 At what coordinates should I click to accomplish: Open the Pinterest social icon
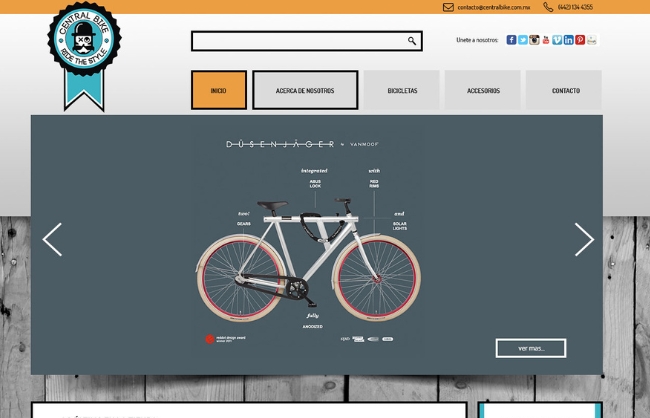[x=580, y=40]
